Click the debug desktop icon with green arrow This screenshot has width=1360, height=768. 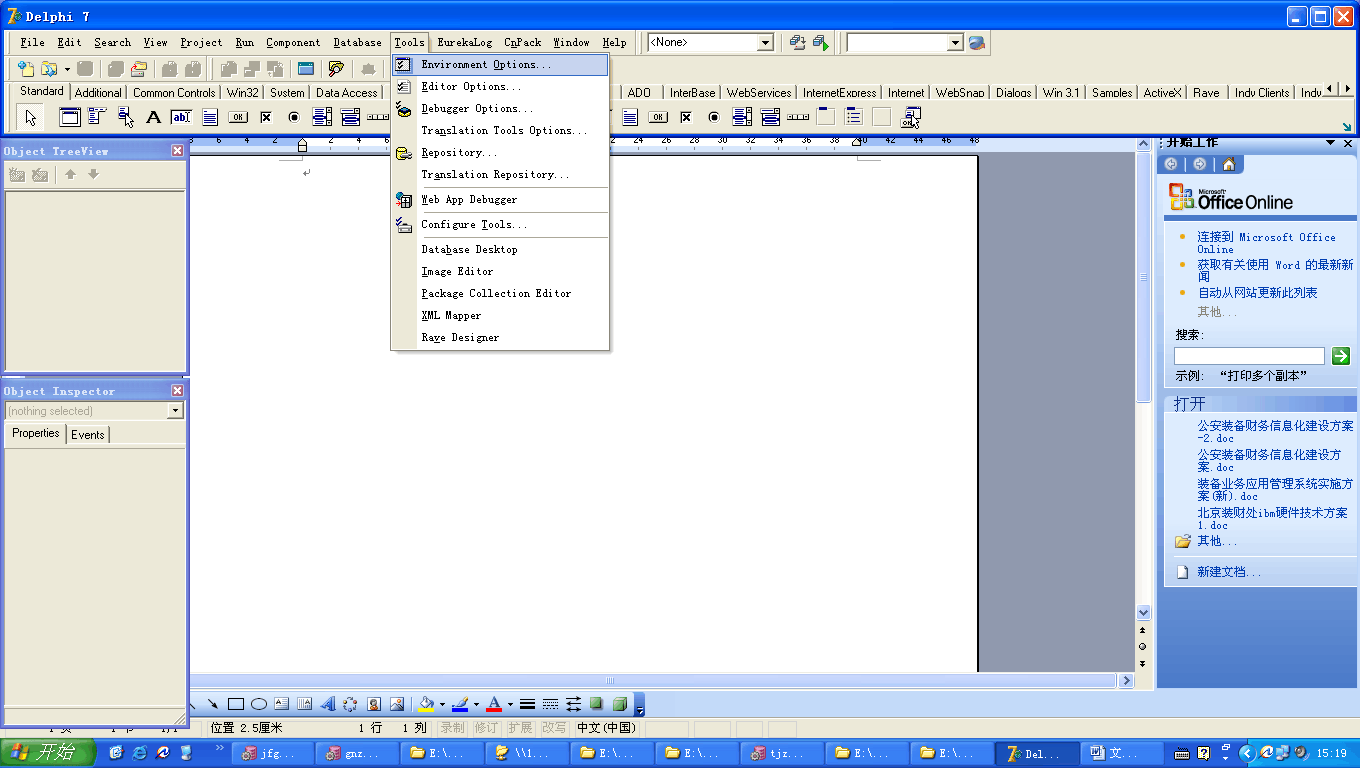point(821,43)
